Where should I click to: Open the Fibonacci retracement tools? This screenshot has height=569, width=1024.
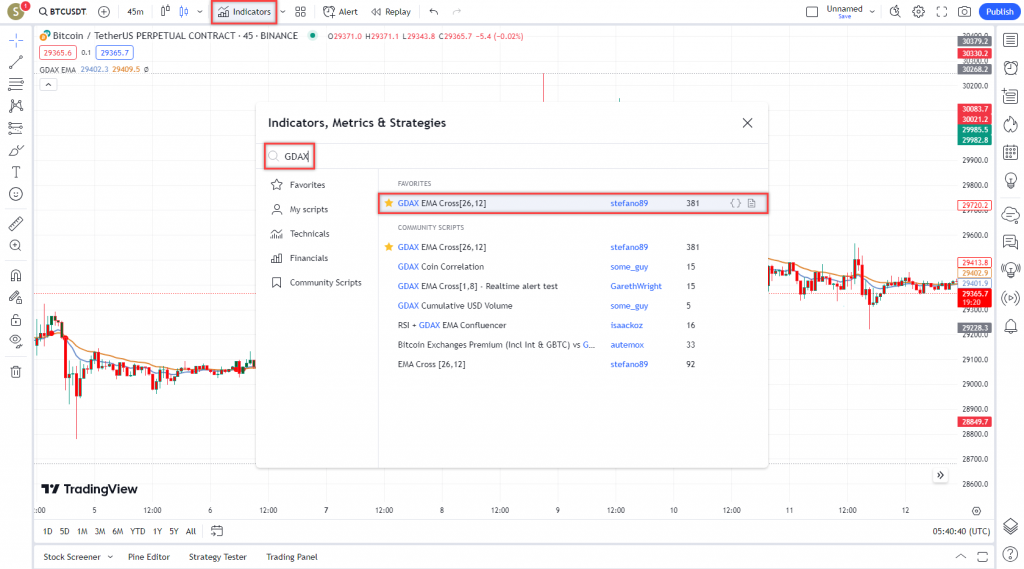[x=16, y=84]
